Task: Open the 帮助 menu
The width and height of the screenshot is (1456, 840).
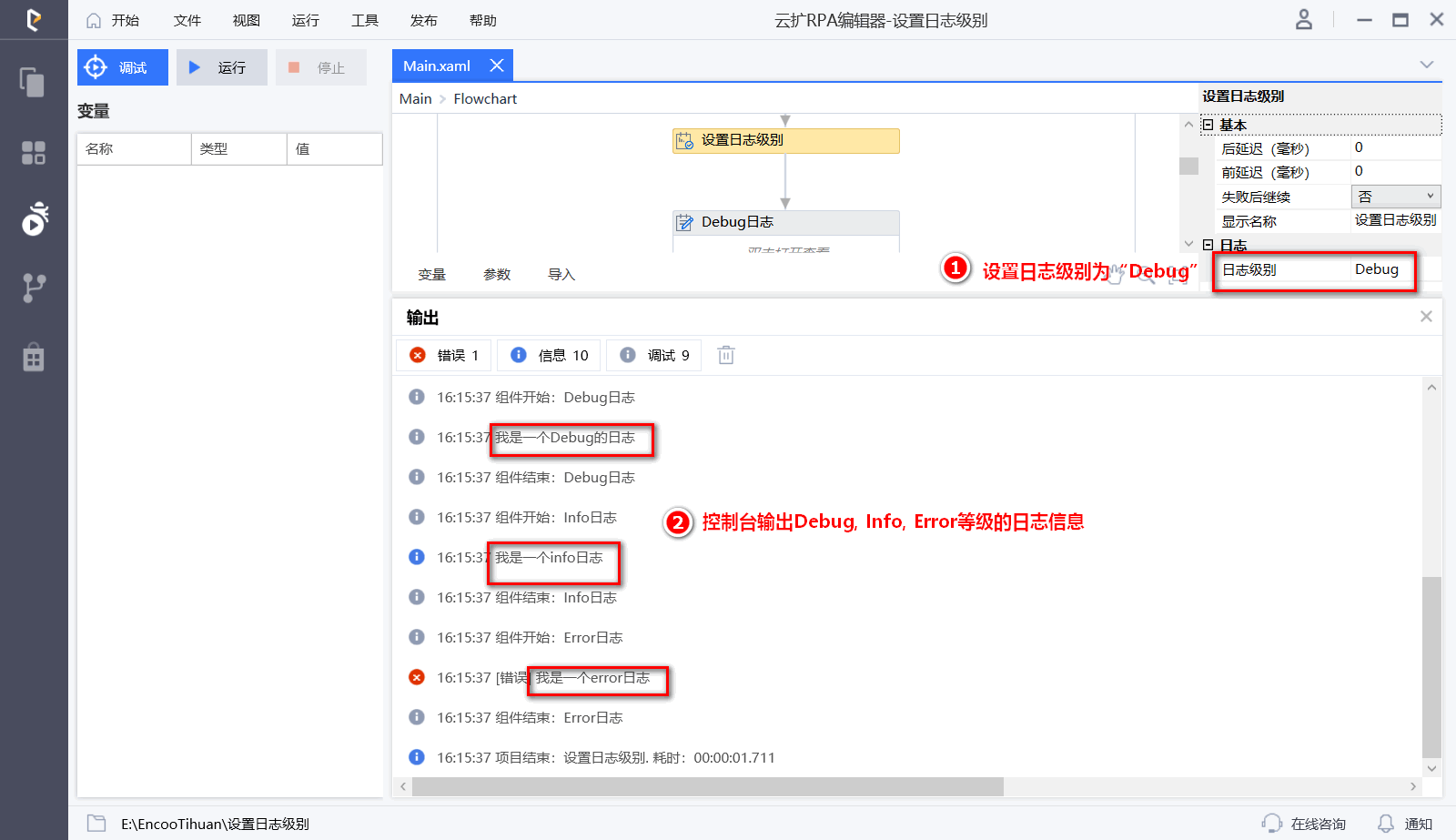Action: (483, 20)
